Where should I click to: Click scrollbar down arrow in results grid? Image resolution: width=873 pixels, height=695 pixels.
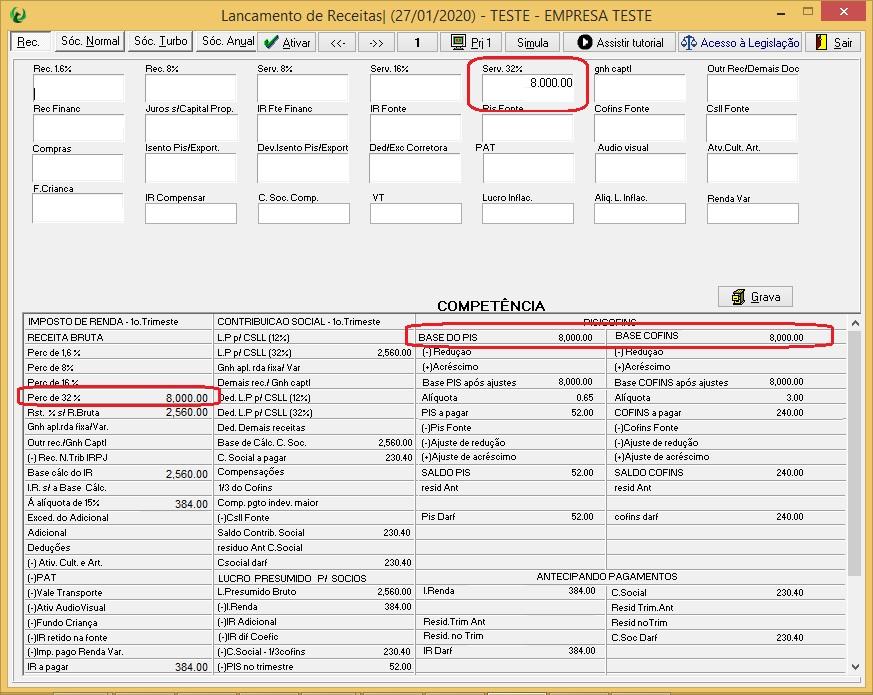tap(854, 666)
